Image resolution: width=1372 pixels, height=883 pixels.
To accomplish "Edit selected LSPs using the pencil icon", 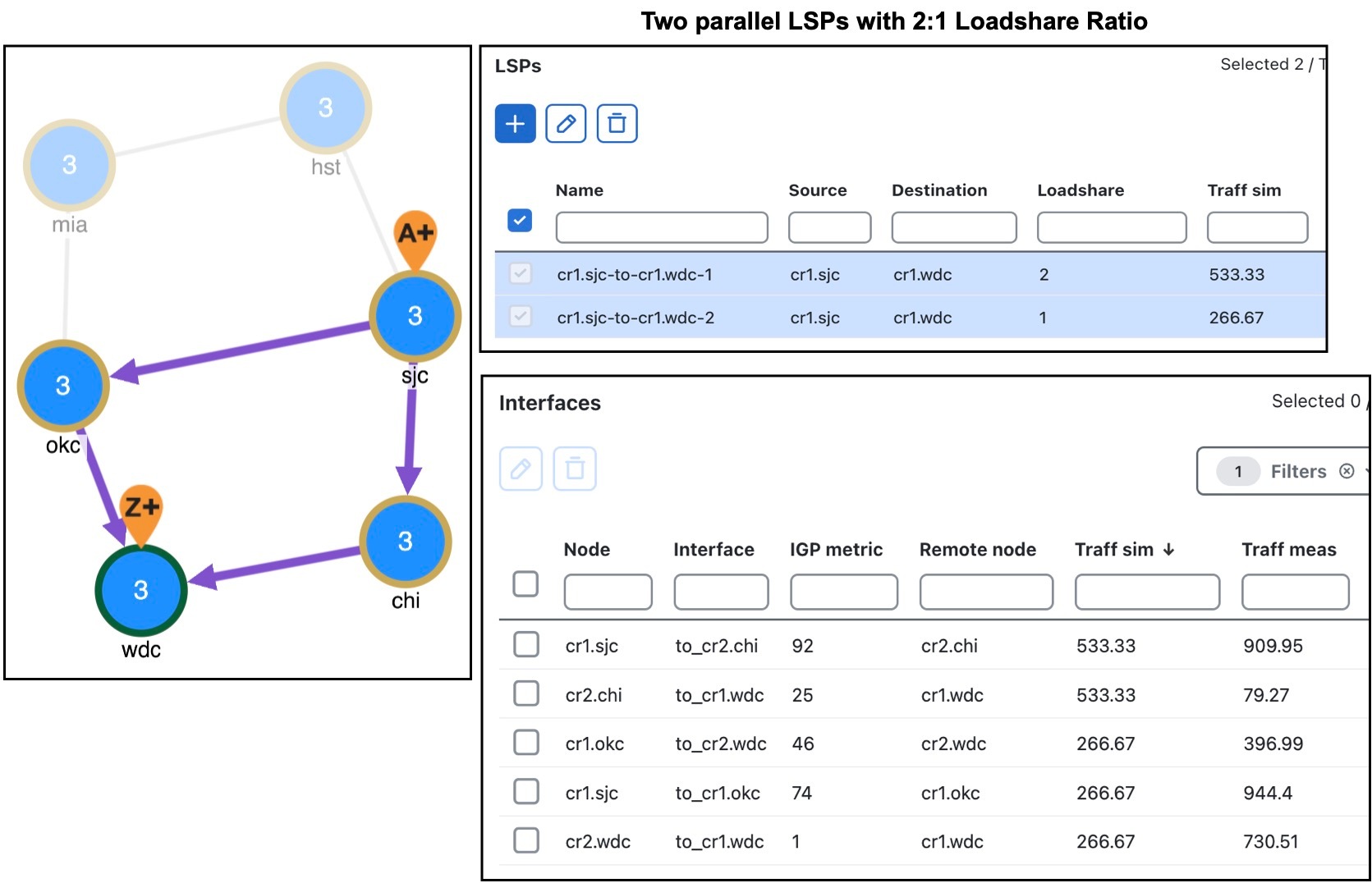I will [x=566, y=123].
